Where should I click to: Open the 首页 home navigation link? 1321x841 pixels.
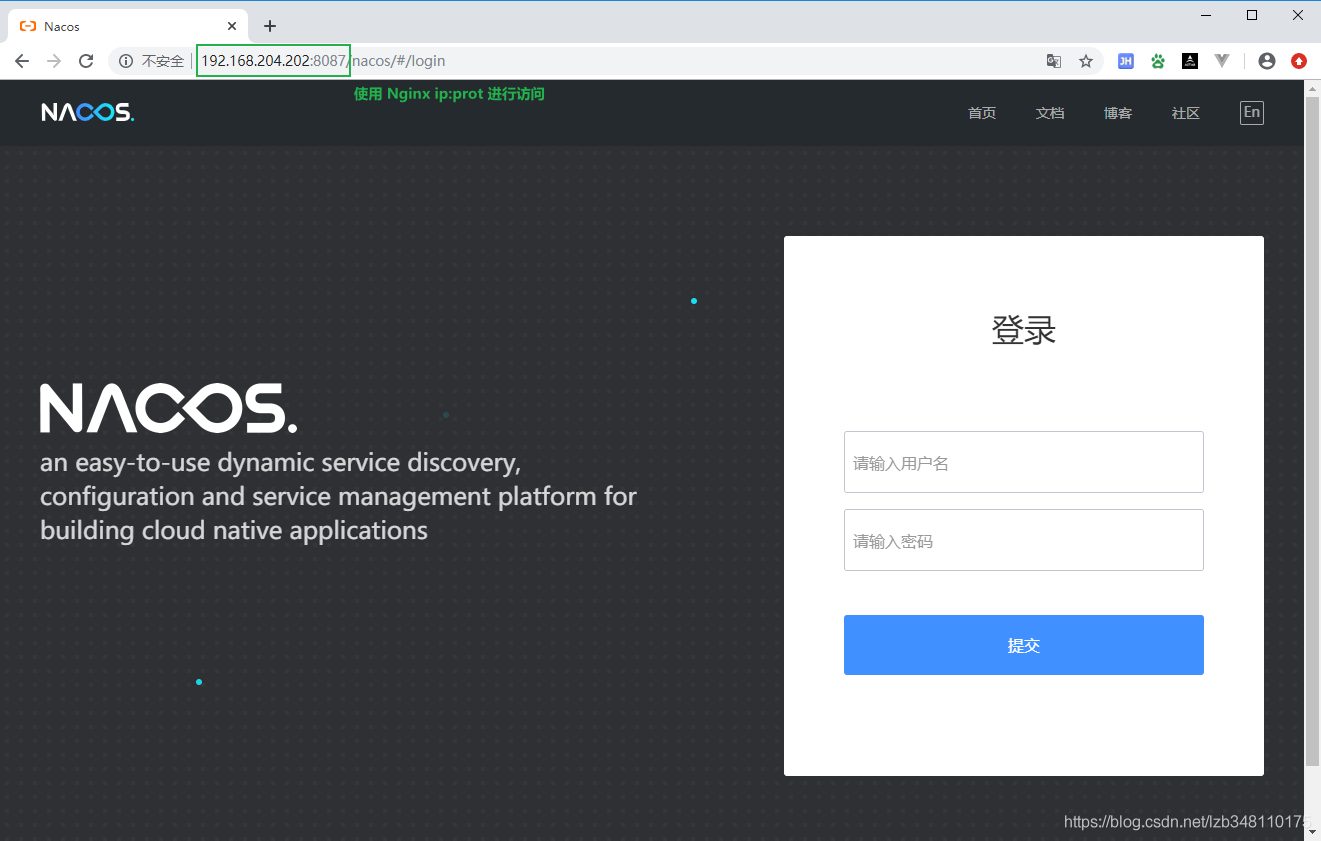[982, 113]
